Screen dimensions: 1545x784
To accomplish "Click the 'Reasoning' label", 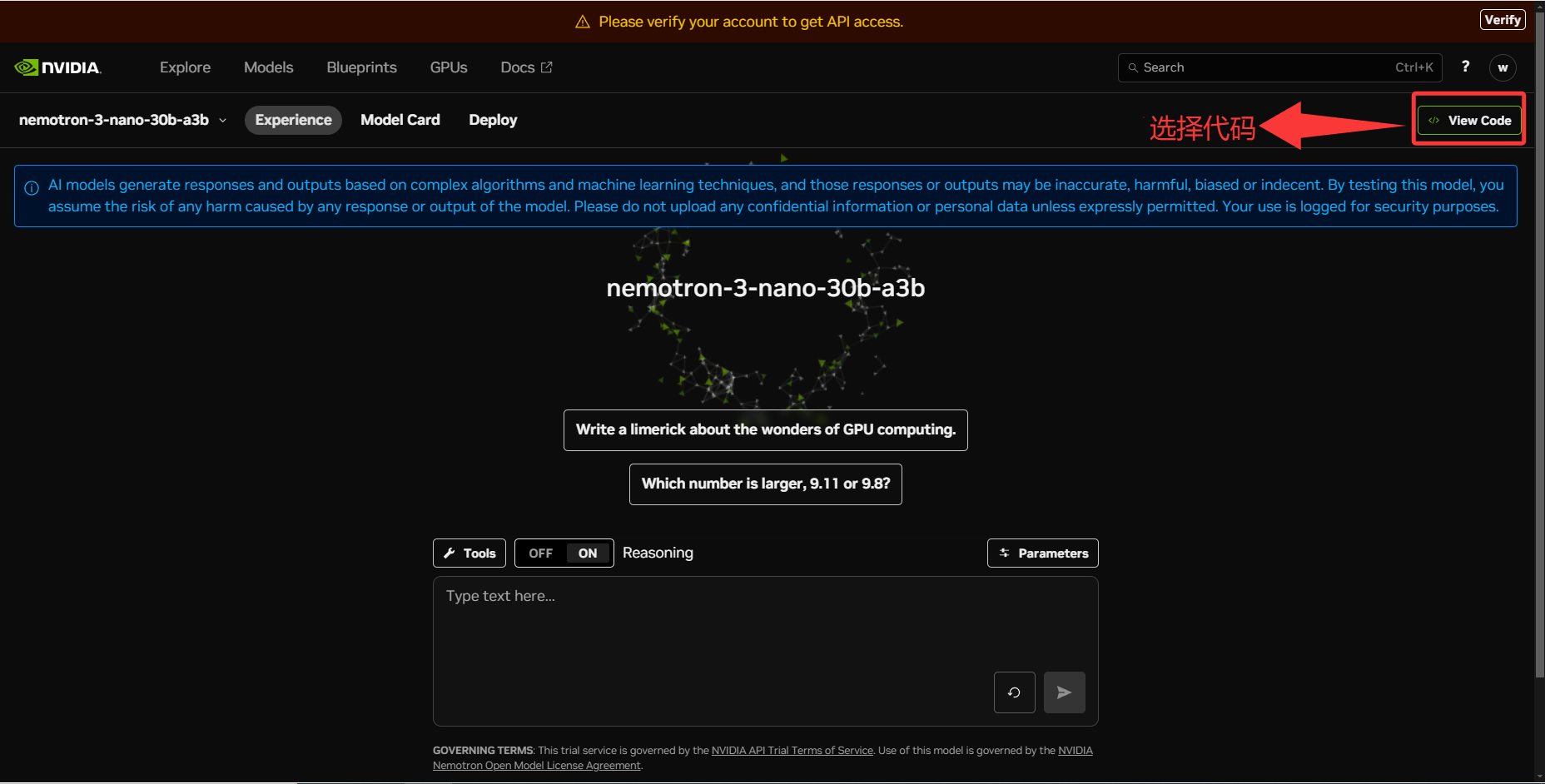I will 658,553.
